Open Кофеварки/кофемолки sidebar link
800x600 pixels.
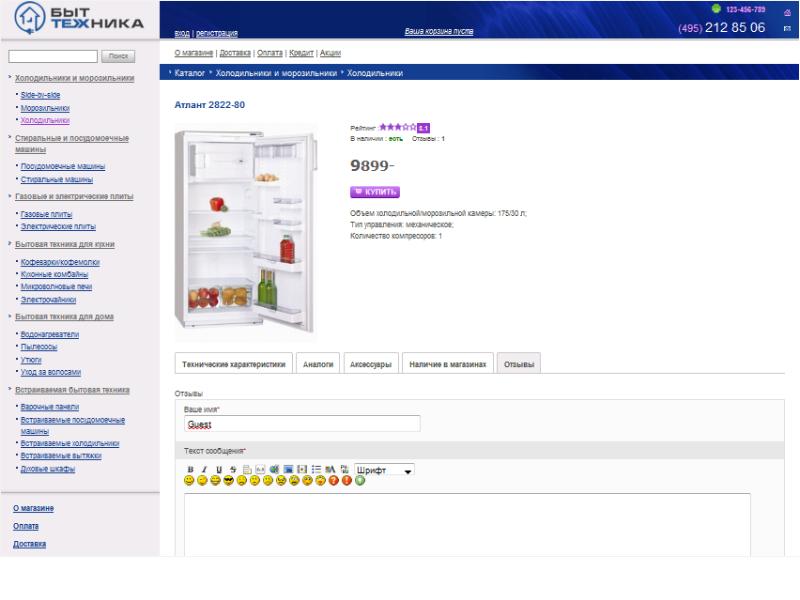tap(60, 262)
